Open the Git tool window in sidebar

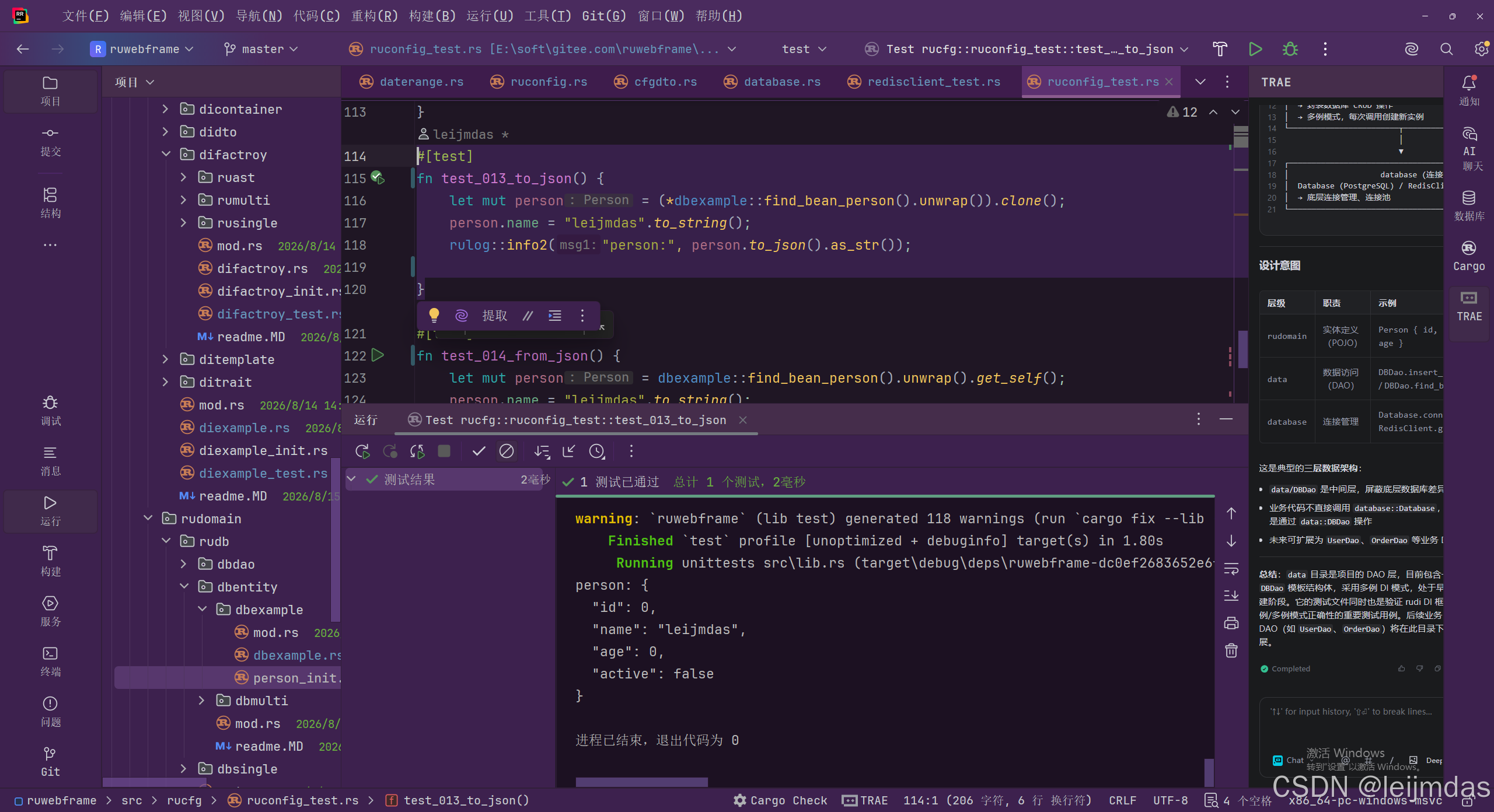pyautogui.click(x=51, y=762)
